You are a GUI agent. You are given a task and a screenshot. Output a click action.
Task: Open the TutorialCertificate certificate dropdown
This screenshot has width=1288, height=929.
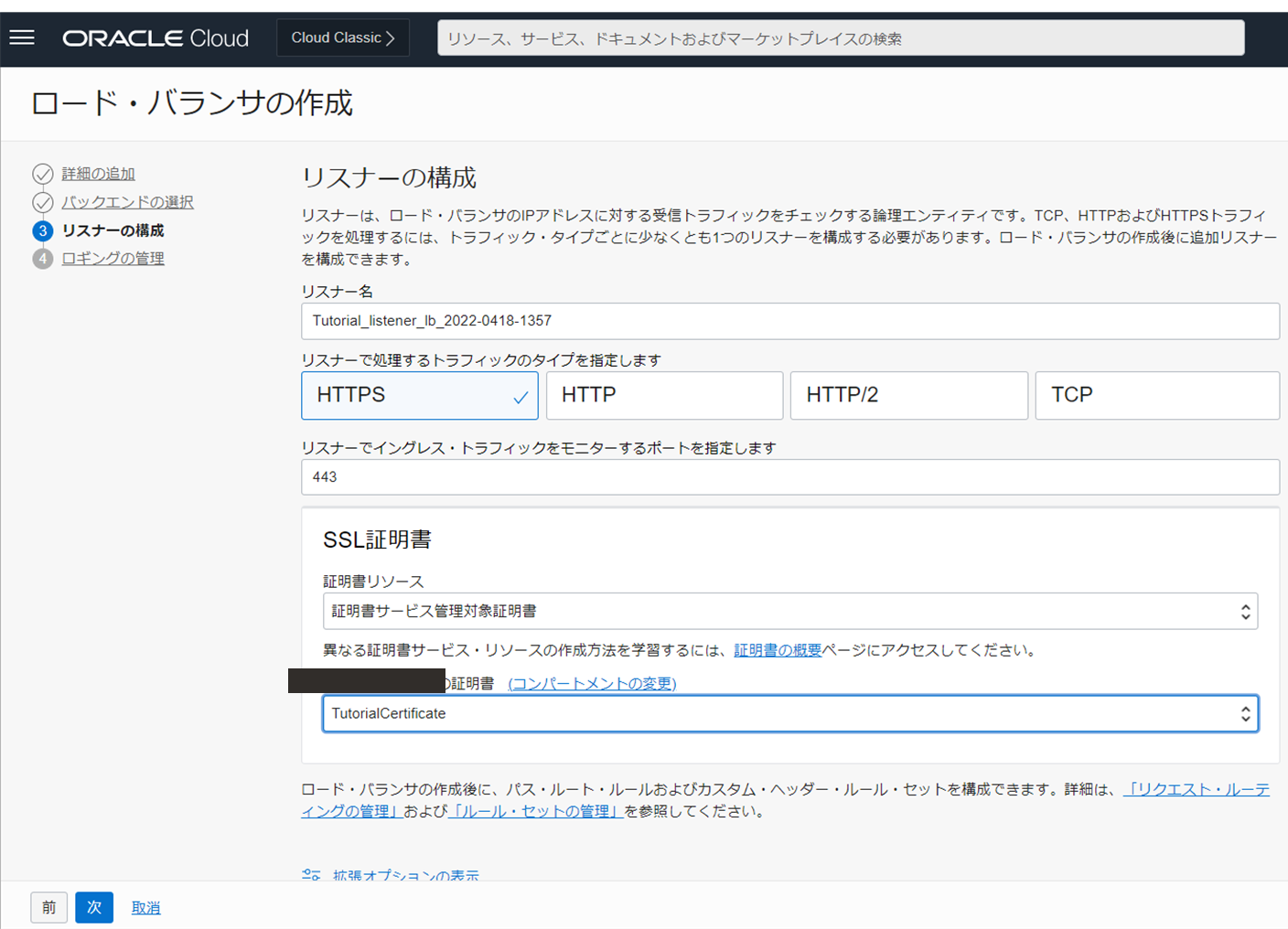coord(789,713)
